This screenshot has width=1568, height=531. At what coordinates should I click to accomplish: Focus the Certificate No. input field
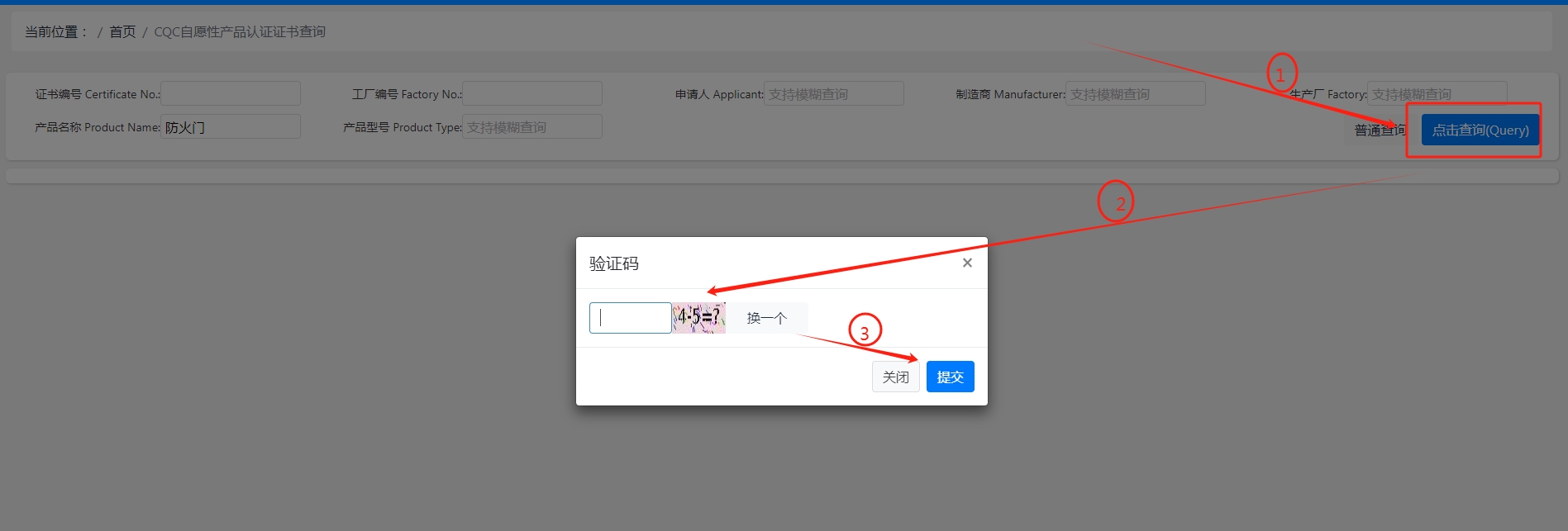231,93
